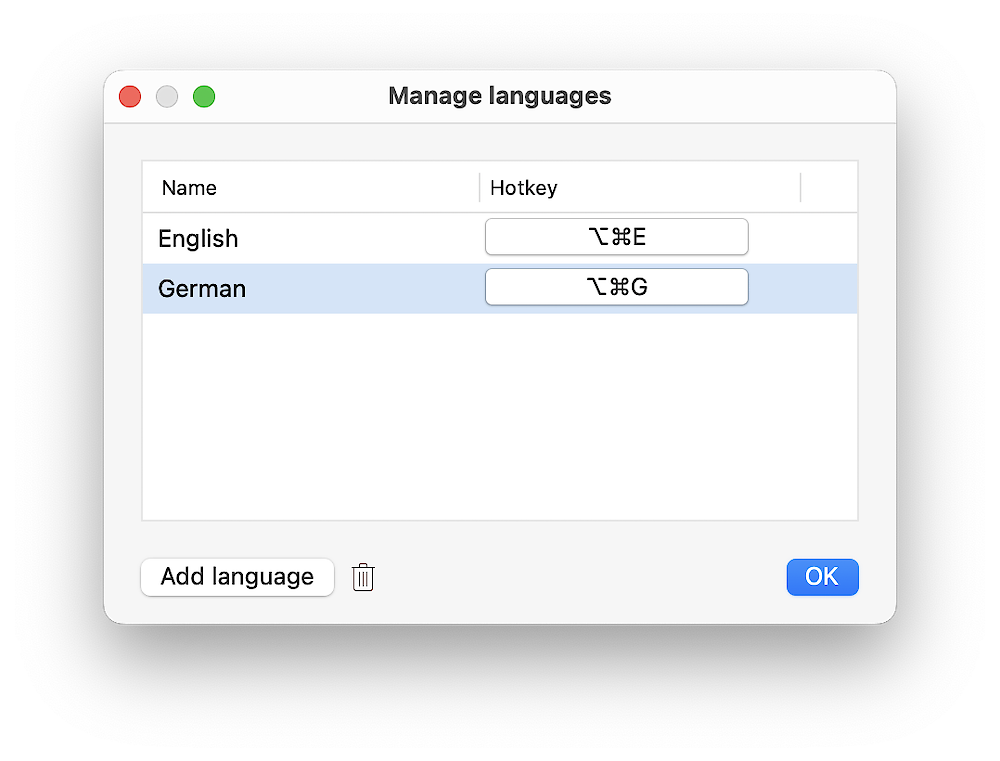Select the English language row

[x=300, y=238]
